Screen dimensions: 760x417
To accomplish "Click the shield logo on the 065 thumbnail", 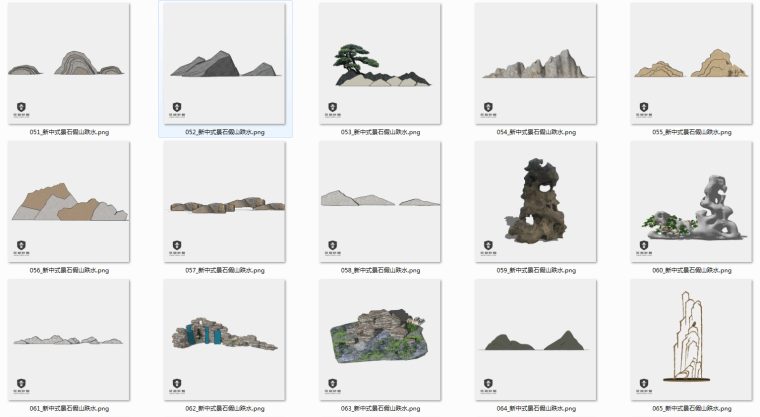I will 644,384.
